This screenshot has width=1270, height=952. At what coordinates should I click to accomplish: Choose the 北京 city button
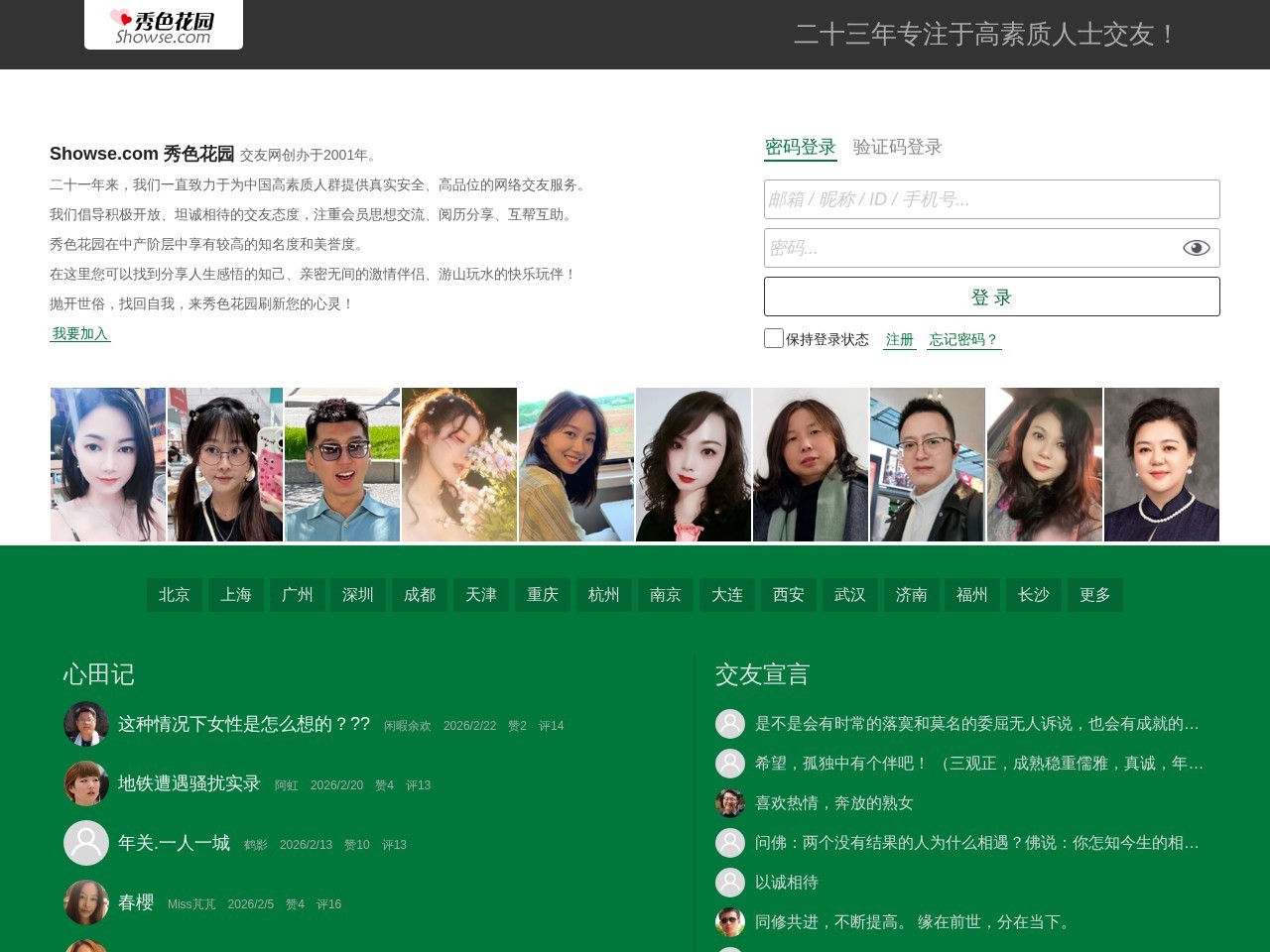click(x=174, y=594)
